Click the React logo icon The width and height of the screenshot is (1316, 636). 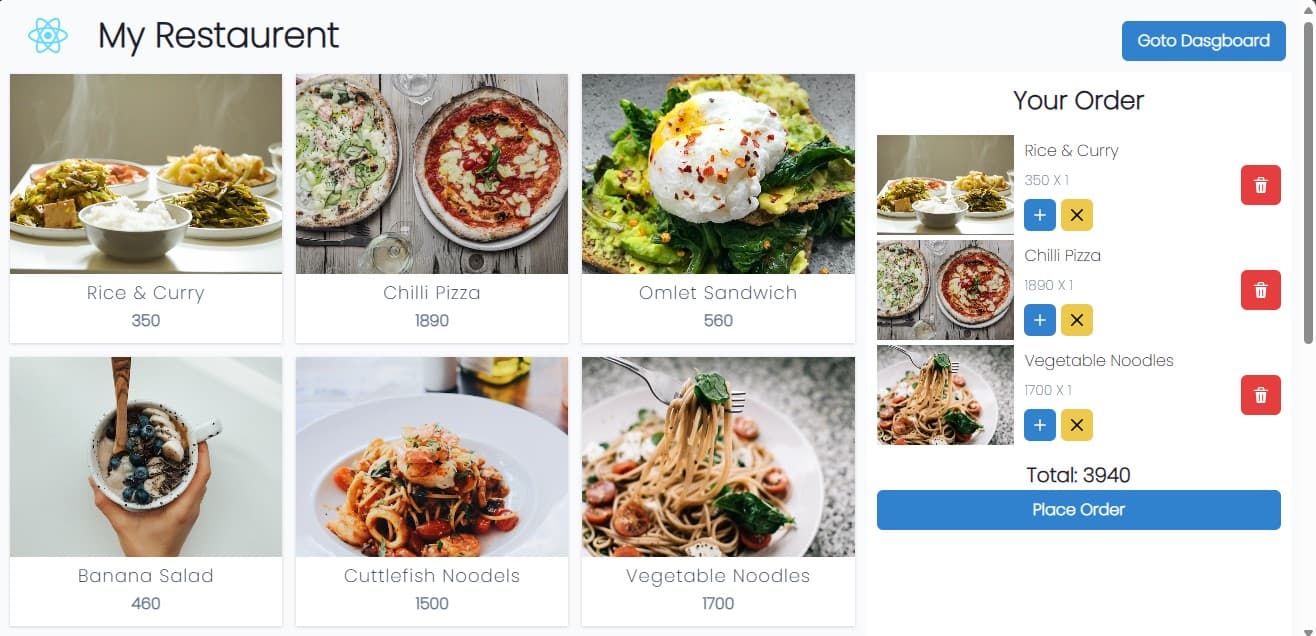pos(47,36)
